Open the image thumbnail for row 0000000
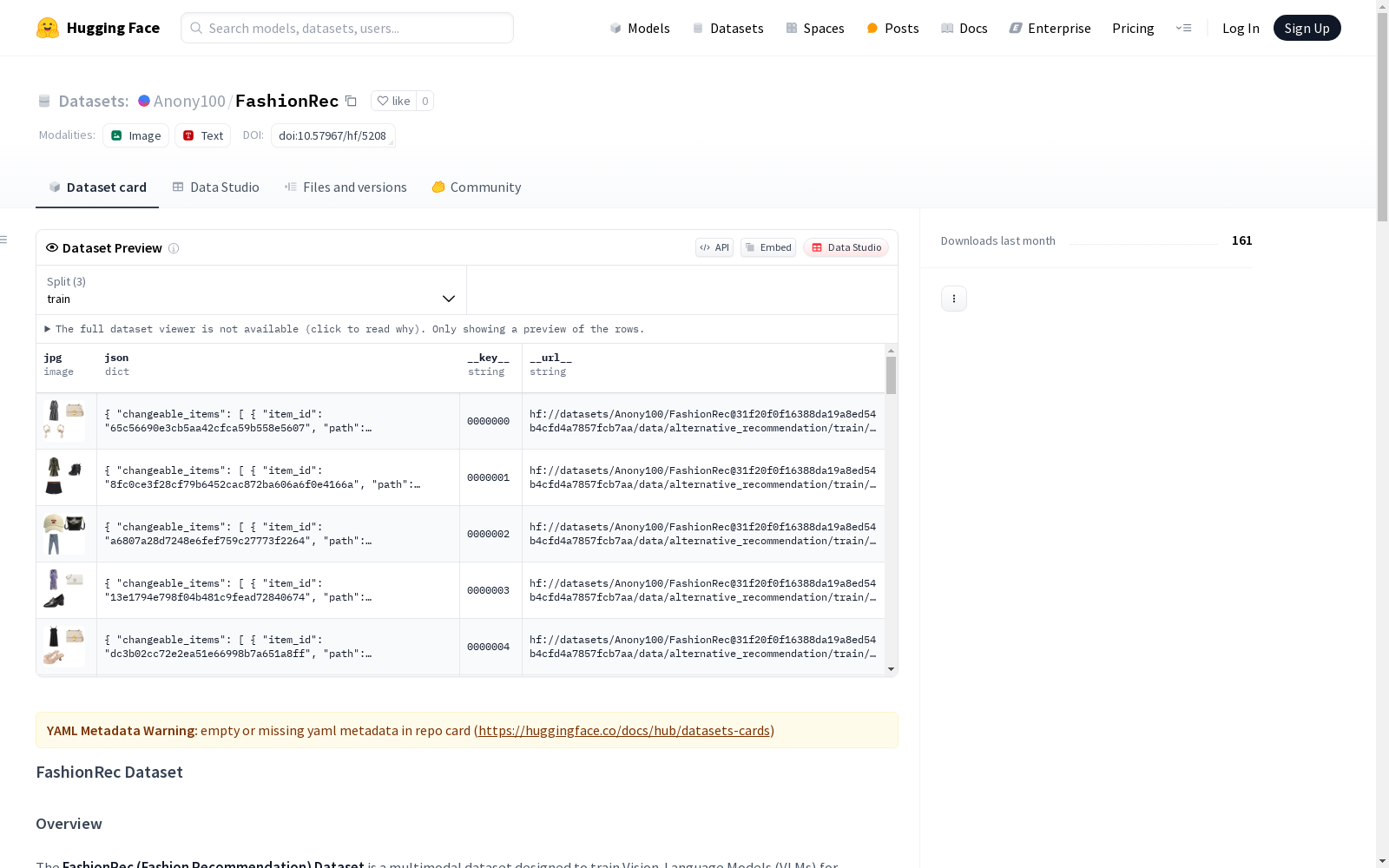This screenshot has width=1389, height=868. click(64, 421)
